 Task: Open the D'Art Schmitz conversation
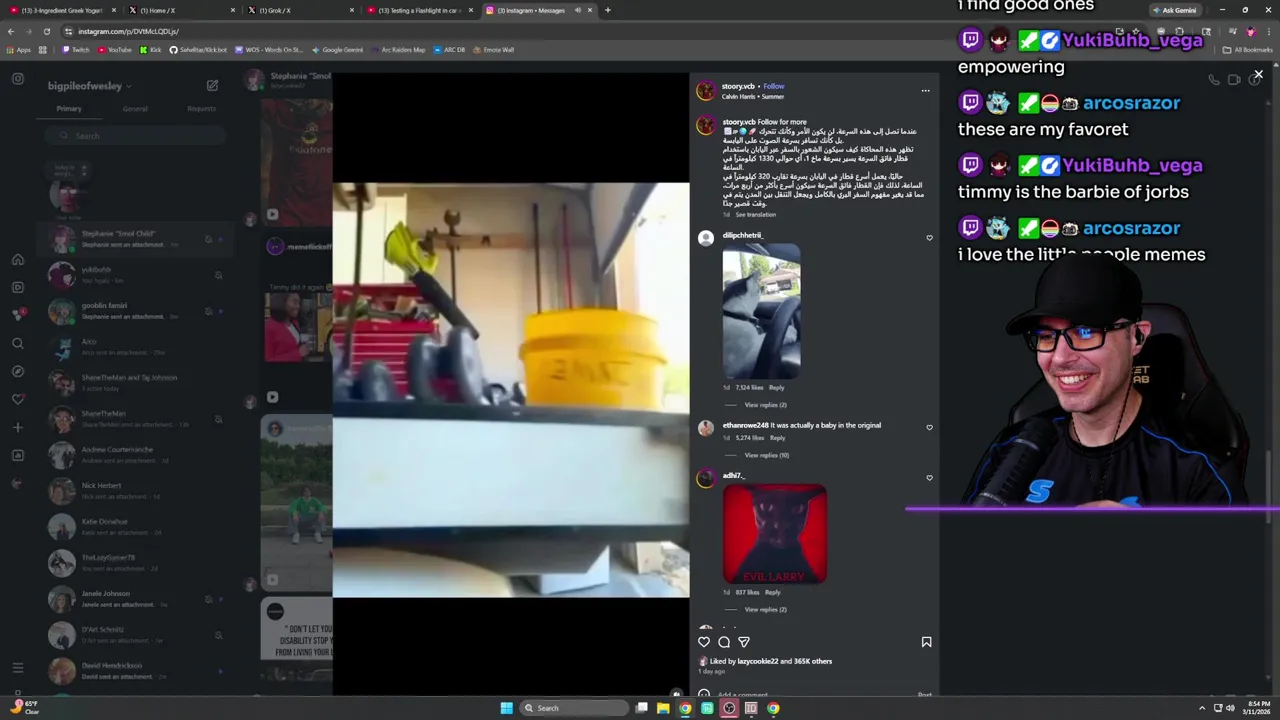click(135, 635)
